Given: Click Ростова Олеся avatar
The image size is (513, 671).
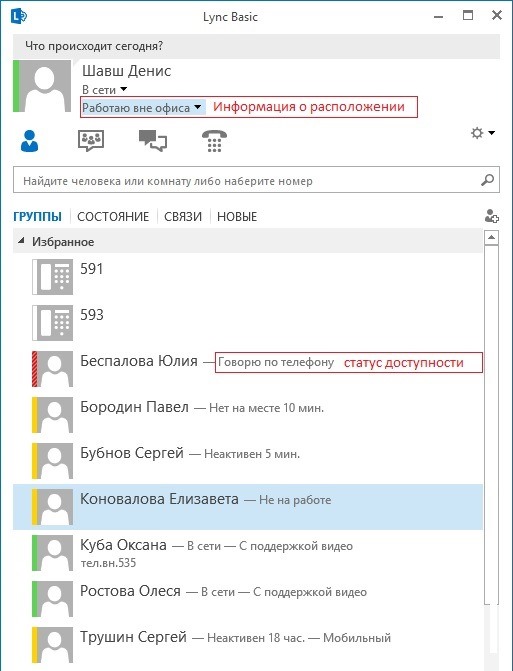Looking at the screenshot, I should point(53,599).
